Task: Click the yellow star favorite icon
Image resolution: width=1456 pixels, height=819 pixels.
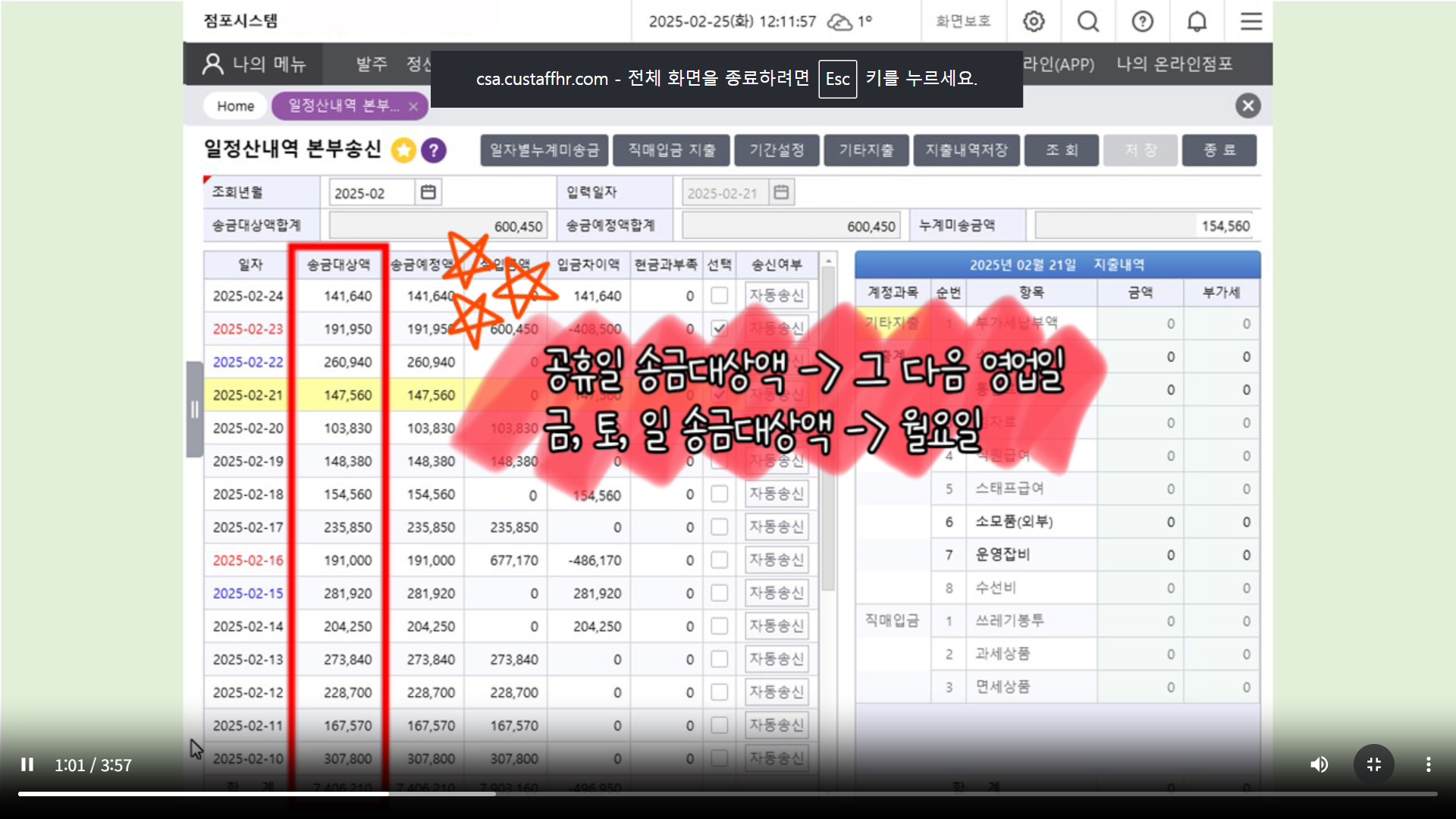Action: (403, 150)
